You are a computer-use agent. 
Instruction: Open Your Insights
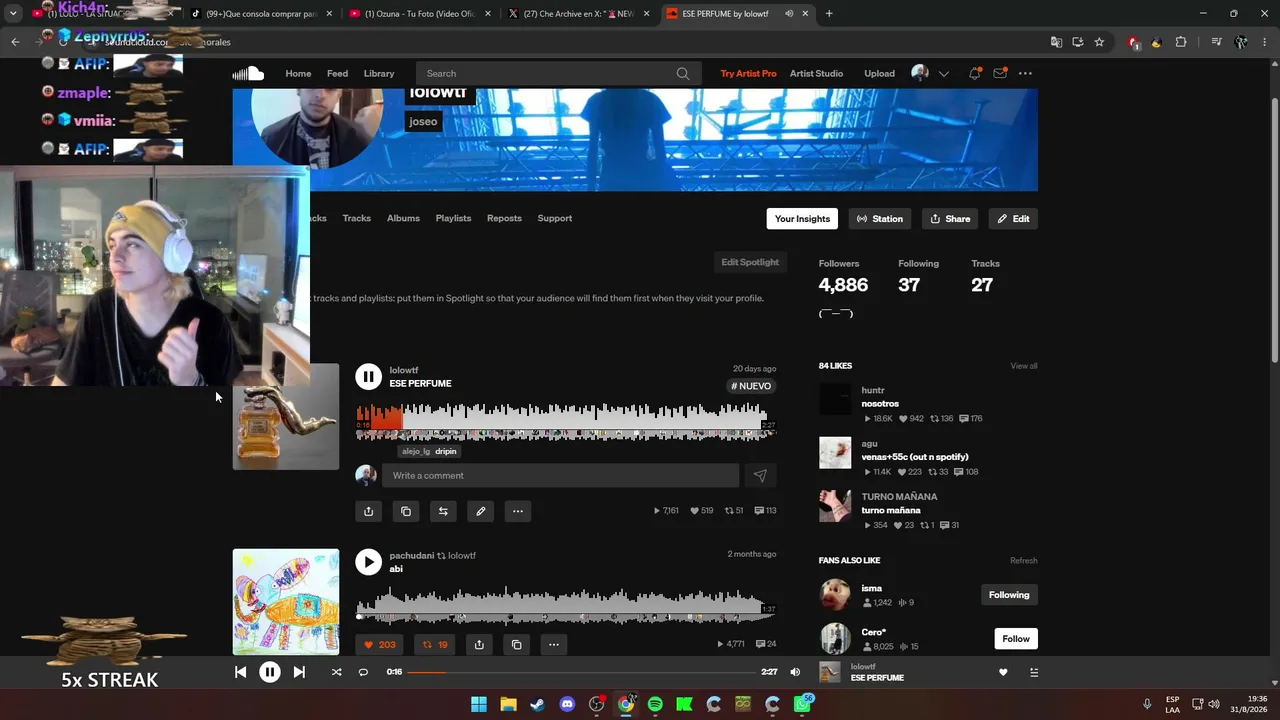(x=802, y=219)
